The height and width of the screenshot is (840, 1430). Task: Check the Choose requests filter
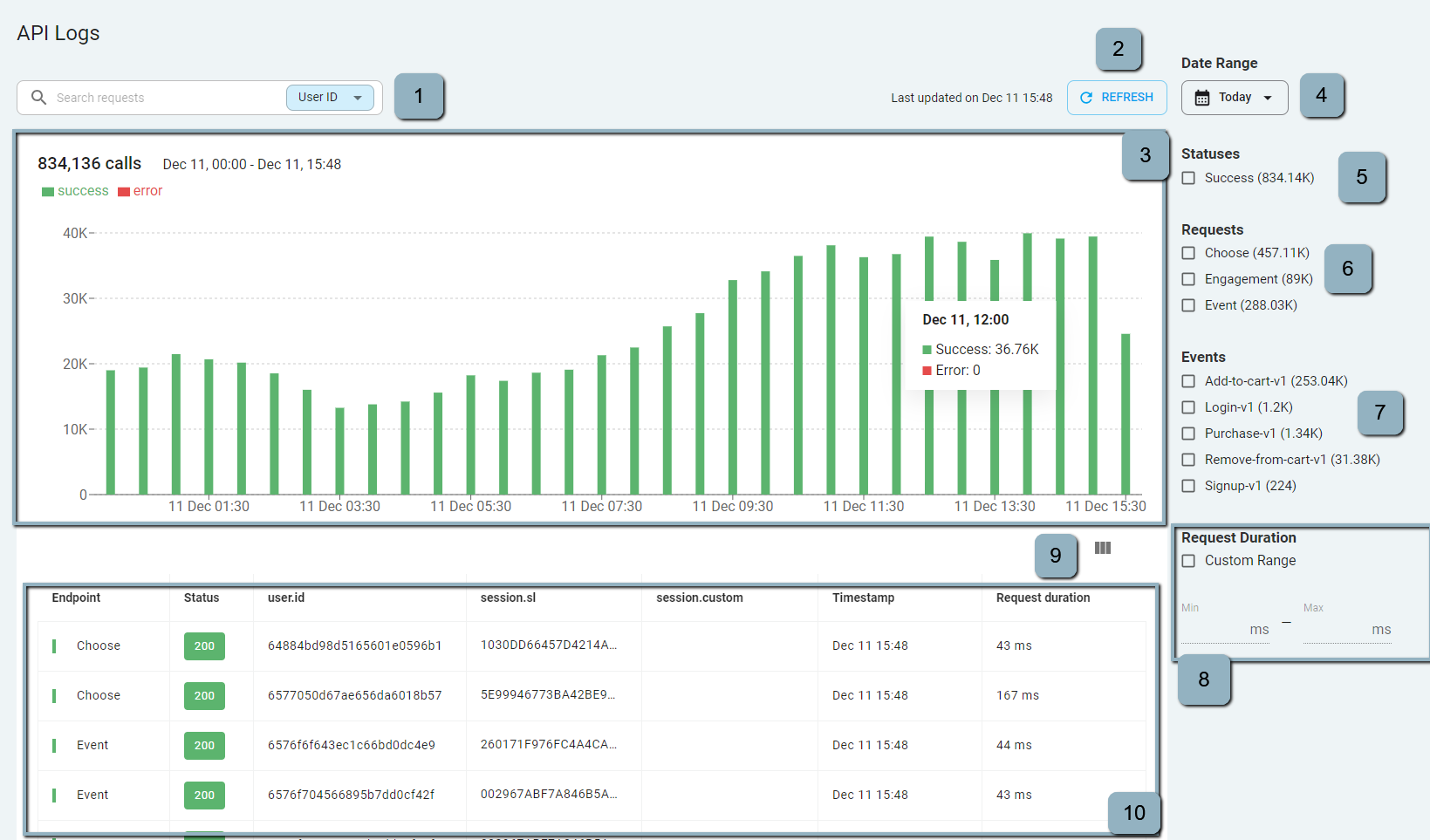[x=1188, y=253]
